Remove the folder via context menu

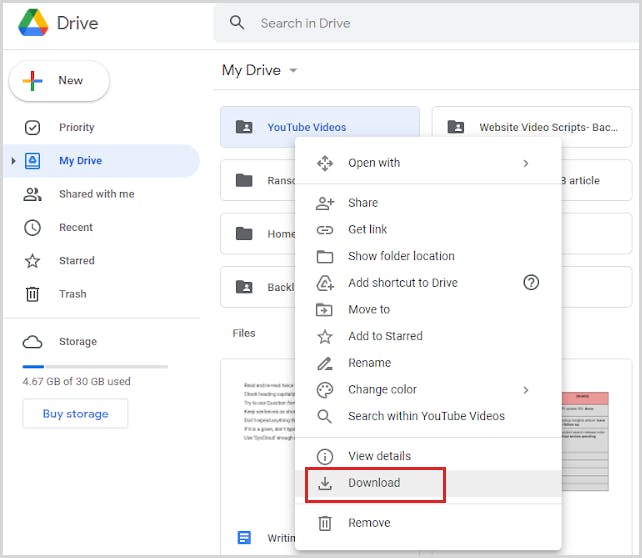369,523
